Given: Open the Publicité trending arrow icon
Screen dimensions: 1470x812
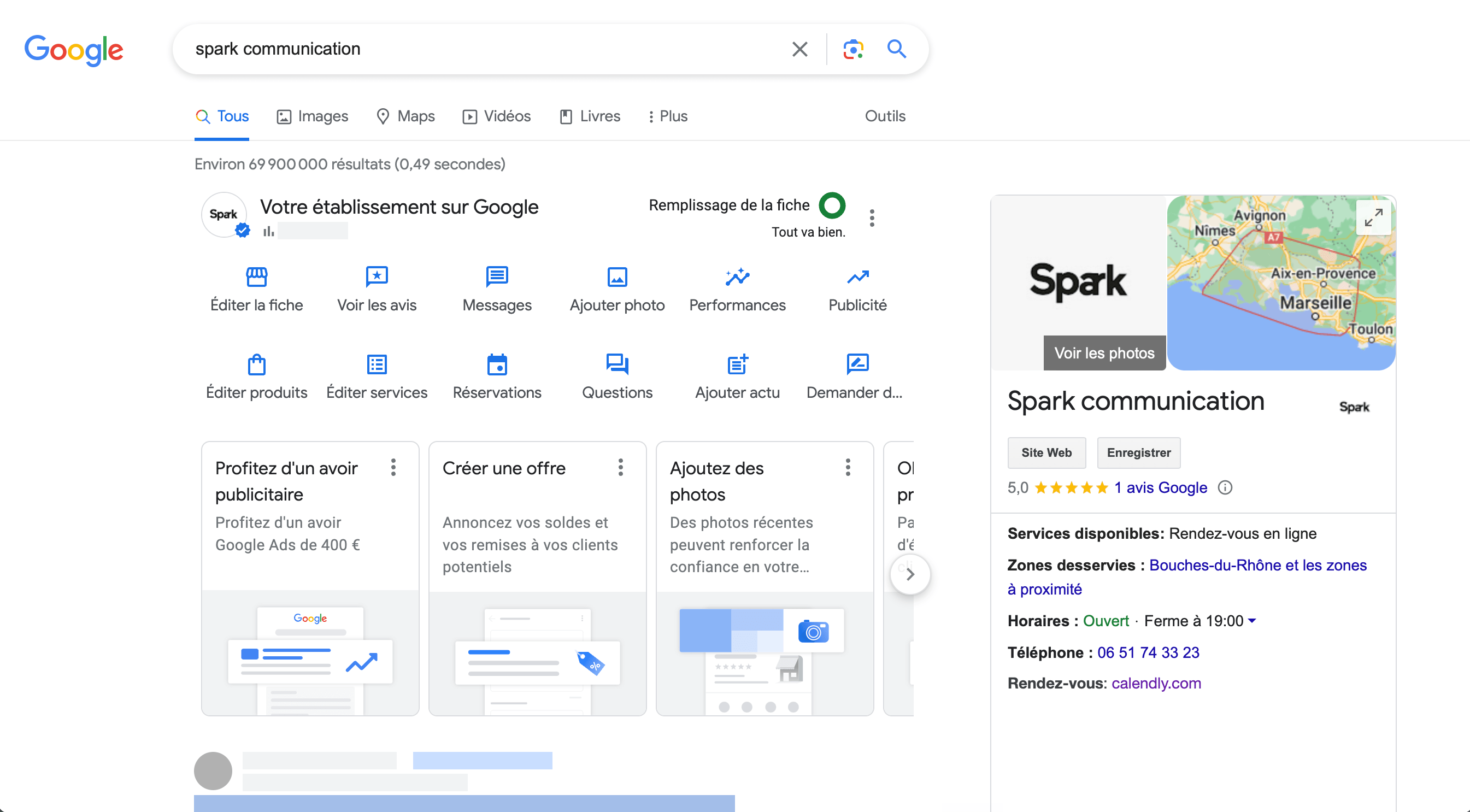Looking at the screenshot, I should click(858, 276).
